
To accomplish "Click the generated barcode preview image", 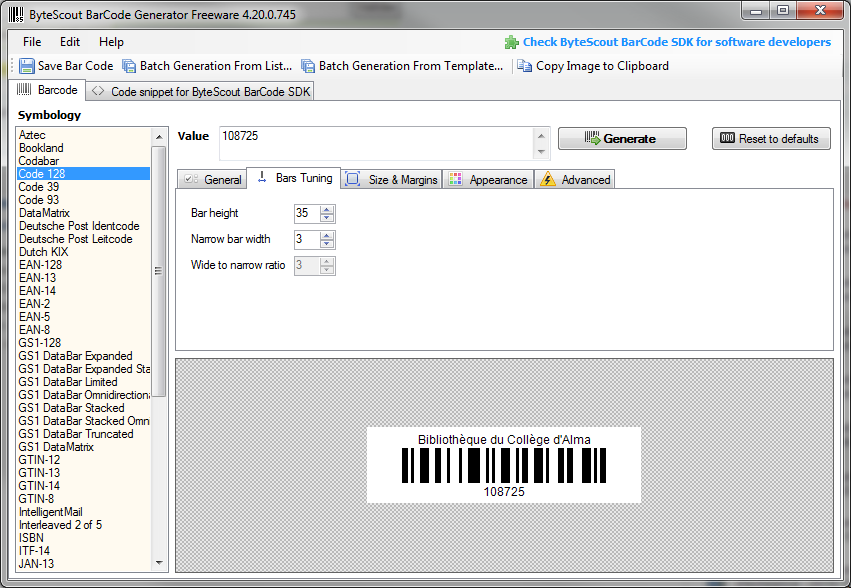I will 504,465.
